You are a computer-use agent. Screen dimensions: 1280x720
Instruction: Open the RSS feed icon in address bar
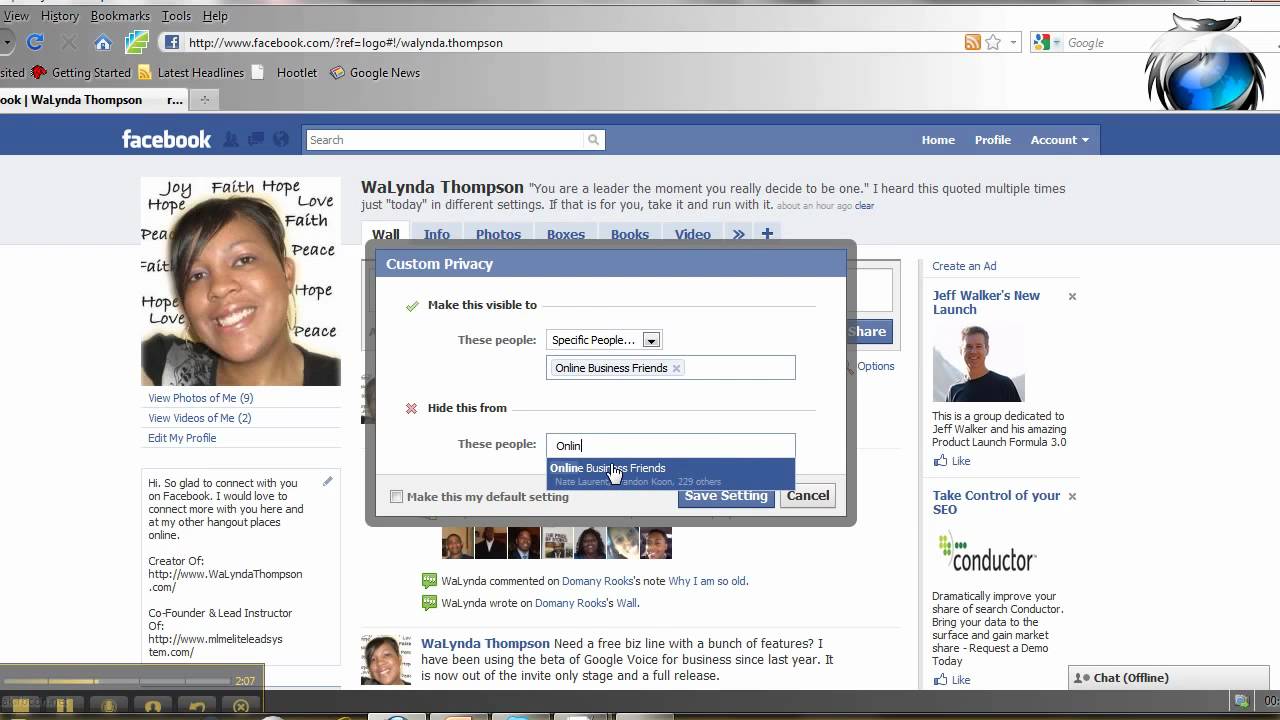(972, 42)
